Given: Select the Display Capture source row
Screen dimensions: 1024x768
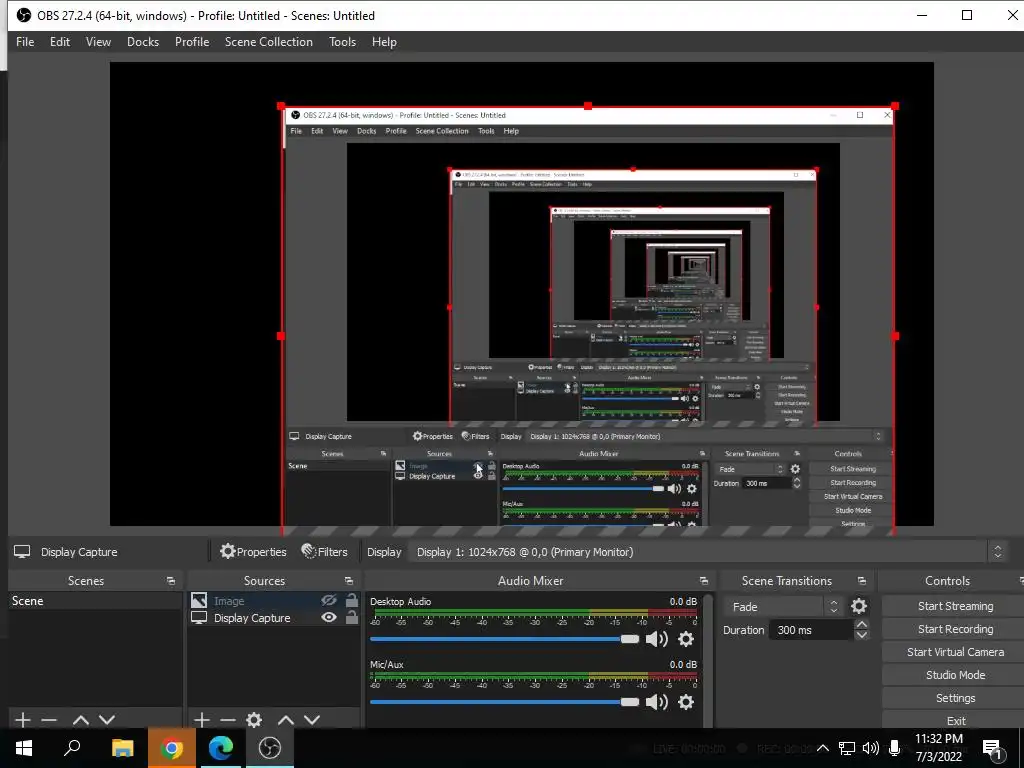Looking at the screenshot, I should 274,618.
